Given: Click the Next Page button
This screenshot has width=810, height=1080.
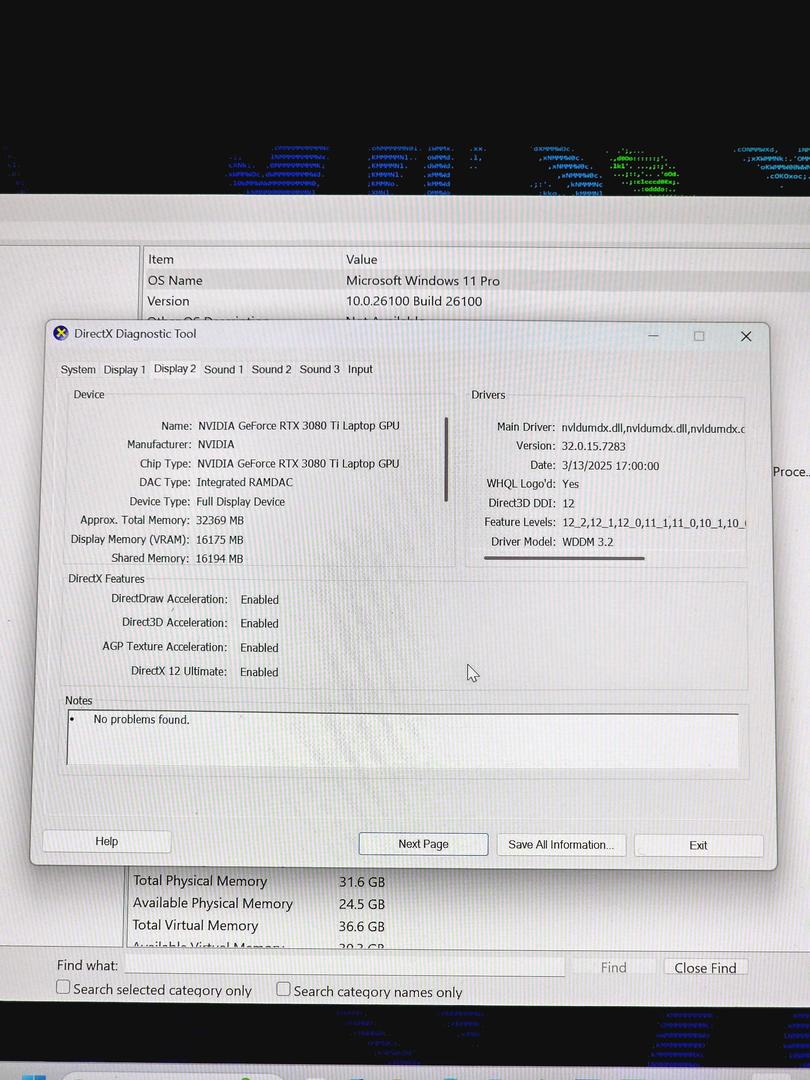Looking at the screenshot, I should 423,844.
